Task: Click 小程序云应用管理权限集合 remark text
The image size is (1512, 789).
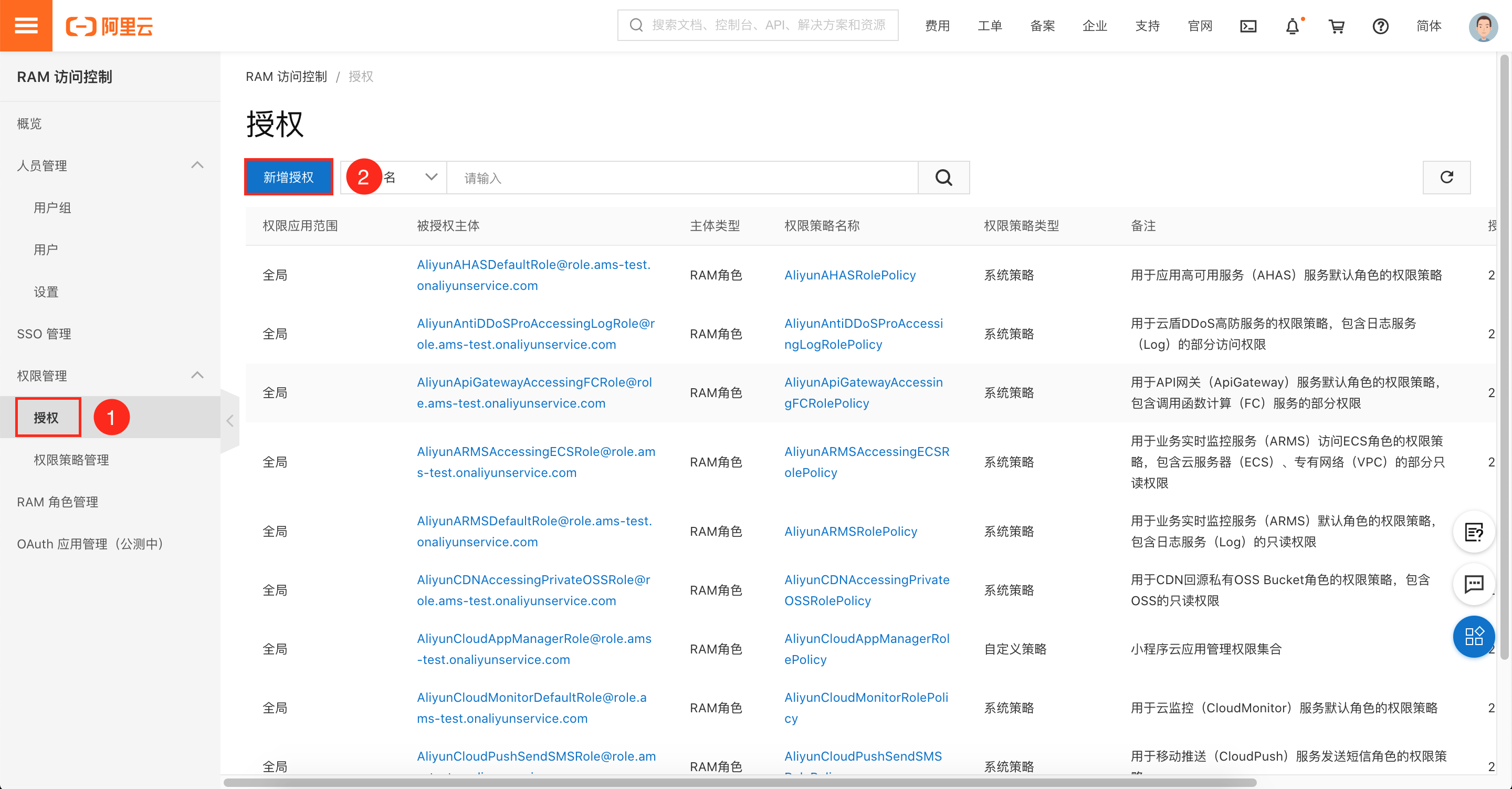Action: pos(1206,649)
